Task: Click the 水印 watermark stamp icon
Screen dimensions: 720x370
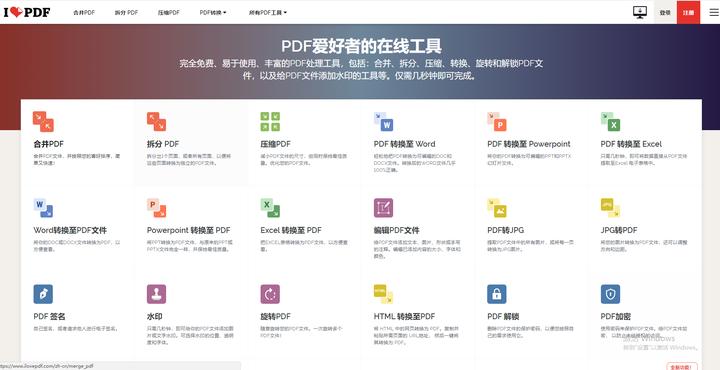Action: pos(157,294)
